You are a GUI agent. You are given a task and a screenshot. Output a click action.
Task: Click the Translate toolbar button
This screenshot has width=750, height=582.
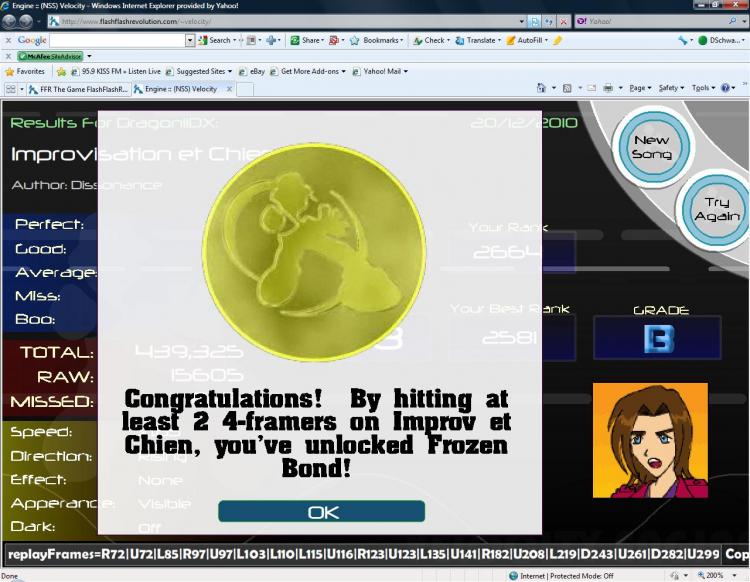point(477,41)
